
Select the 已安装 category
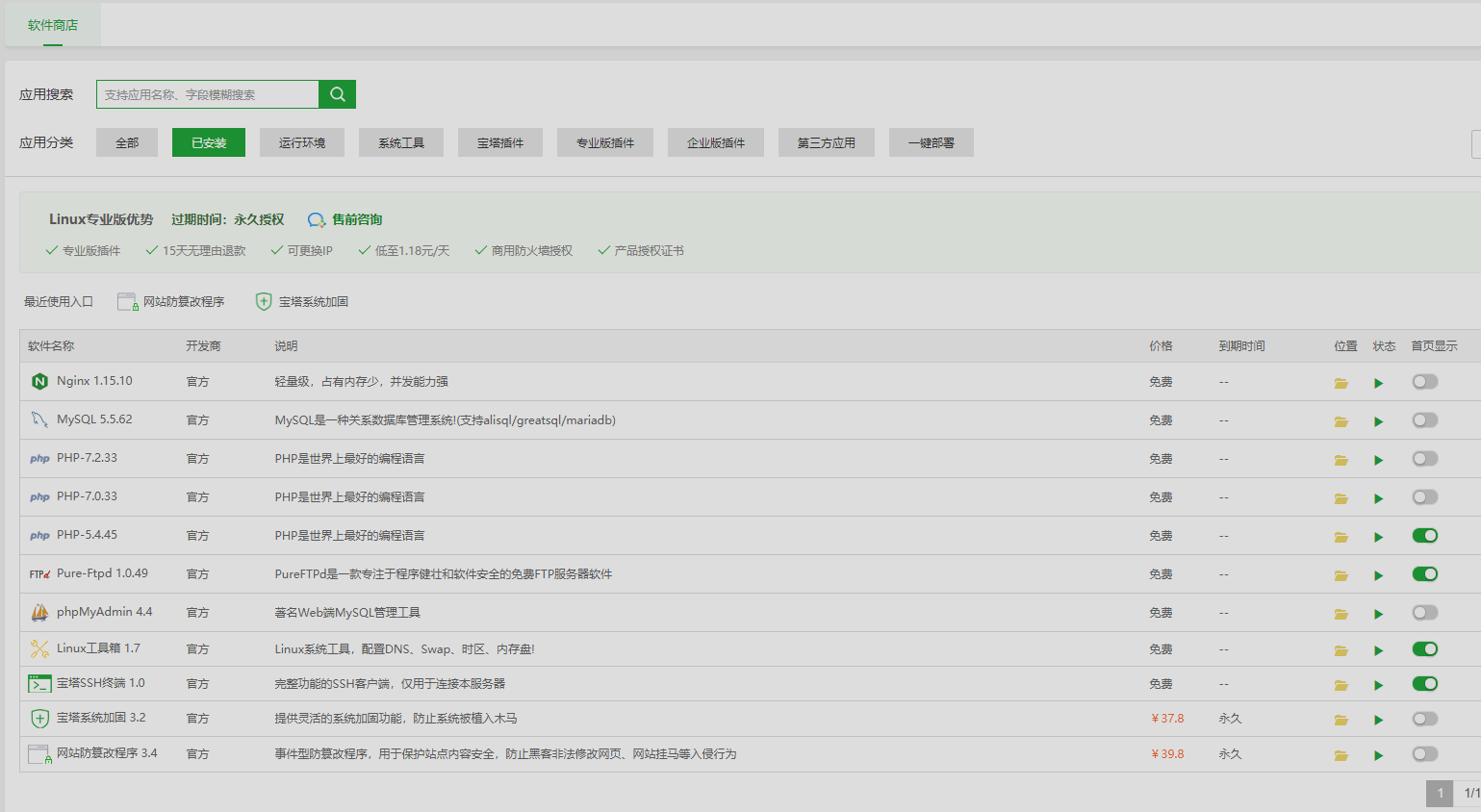click(209, 142)
